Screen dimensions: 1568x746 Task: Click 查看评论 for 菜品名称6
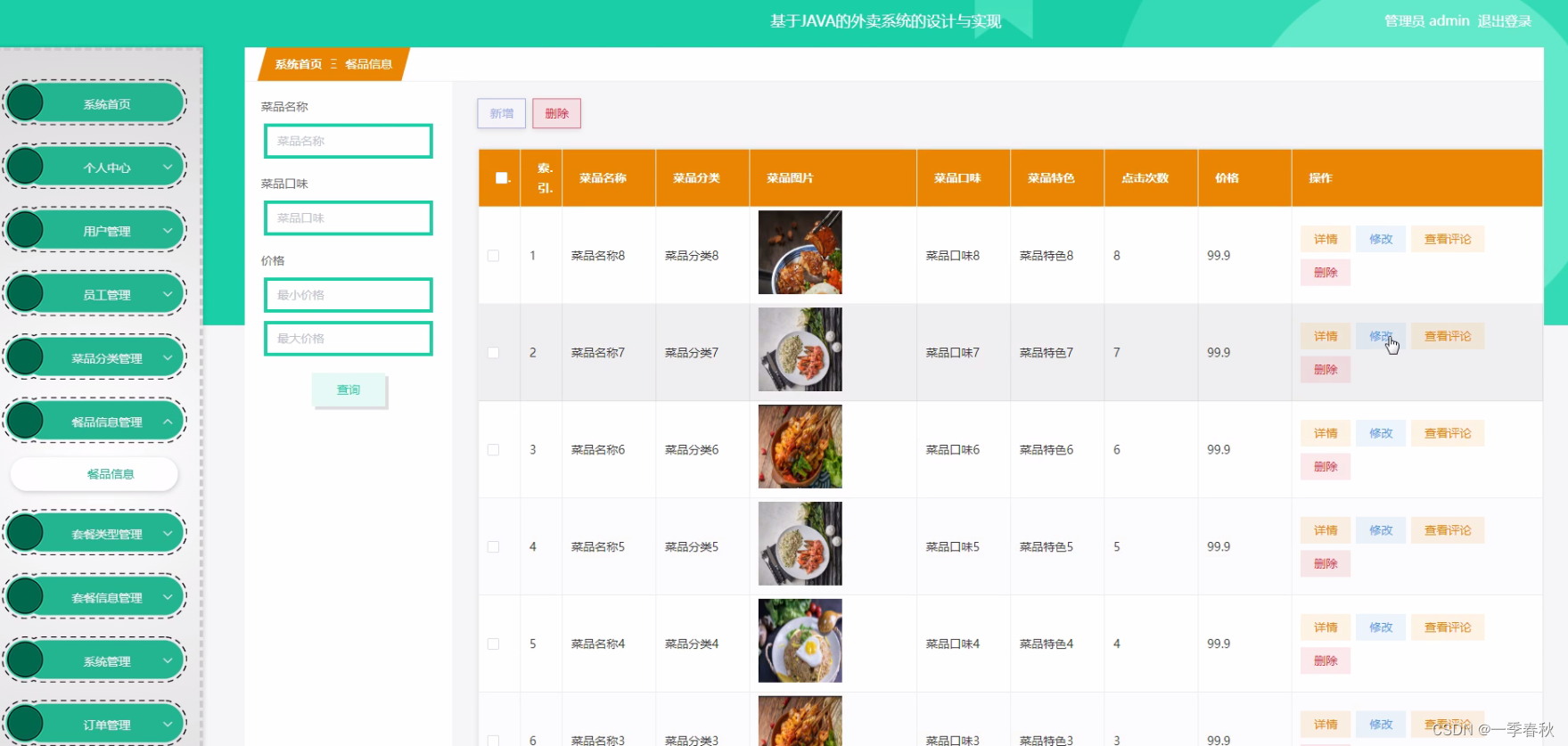coord(1448,433)
